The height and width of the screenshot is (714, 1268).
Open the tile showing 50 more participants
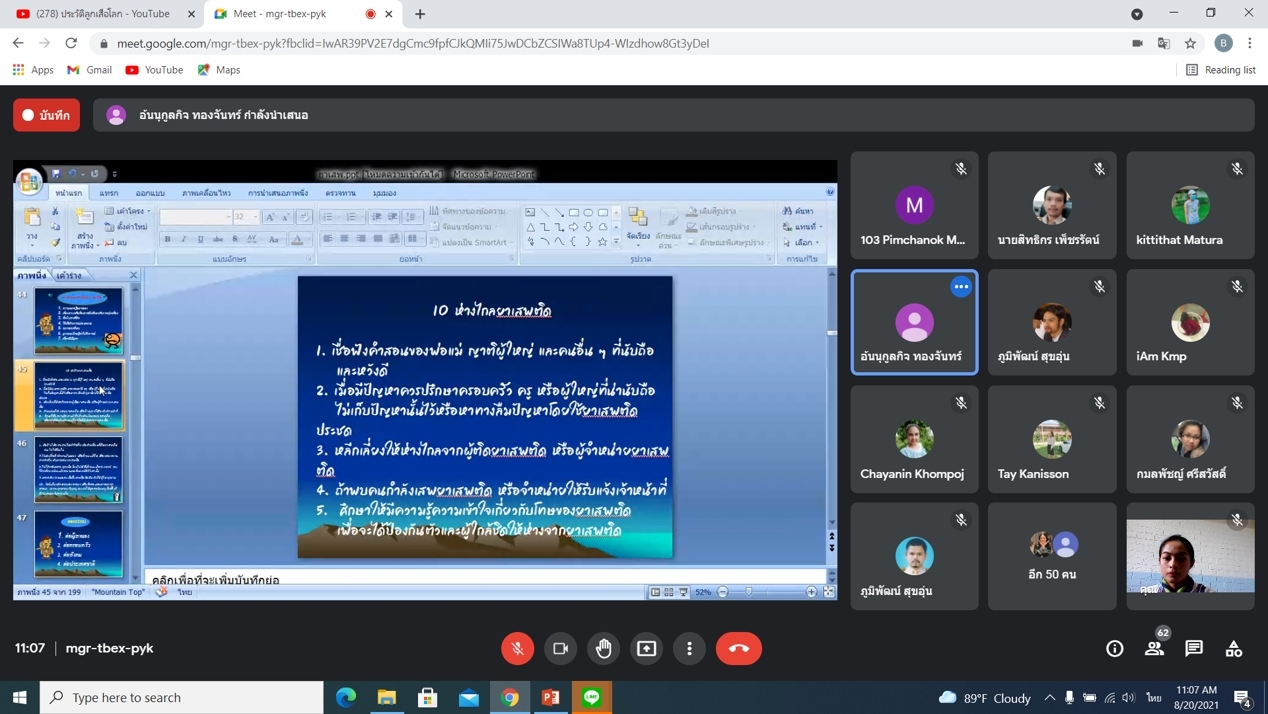coord(1052,556)
